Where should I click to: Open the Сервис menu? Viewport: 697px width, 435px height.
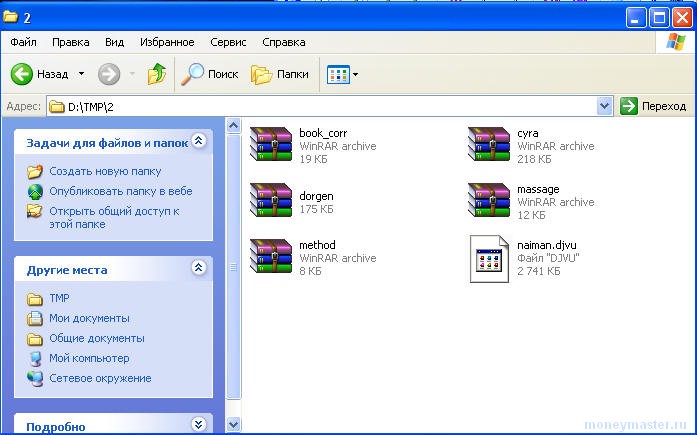coord(228,42)
